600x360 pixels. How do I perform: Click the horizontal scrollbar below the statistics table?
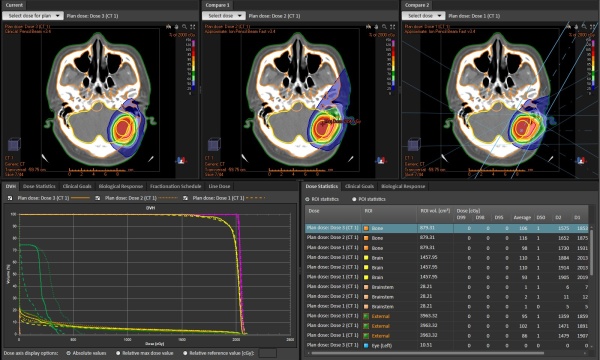[427, 353]
